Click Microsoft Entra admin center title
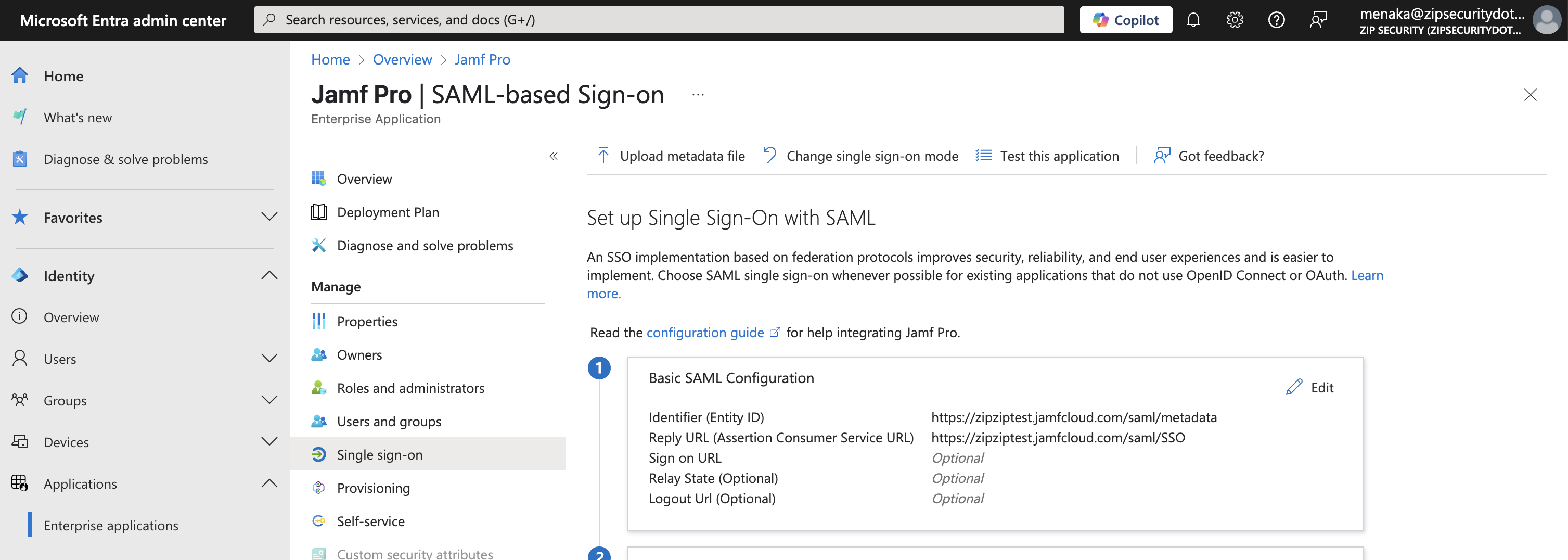 123,20
